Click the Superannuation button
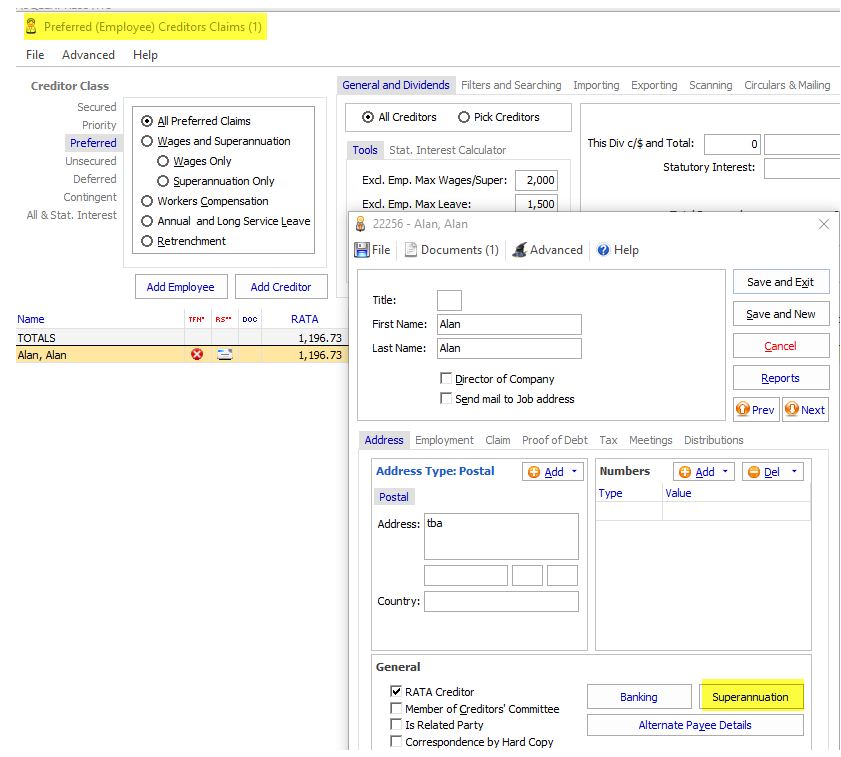 pos(750,697)
